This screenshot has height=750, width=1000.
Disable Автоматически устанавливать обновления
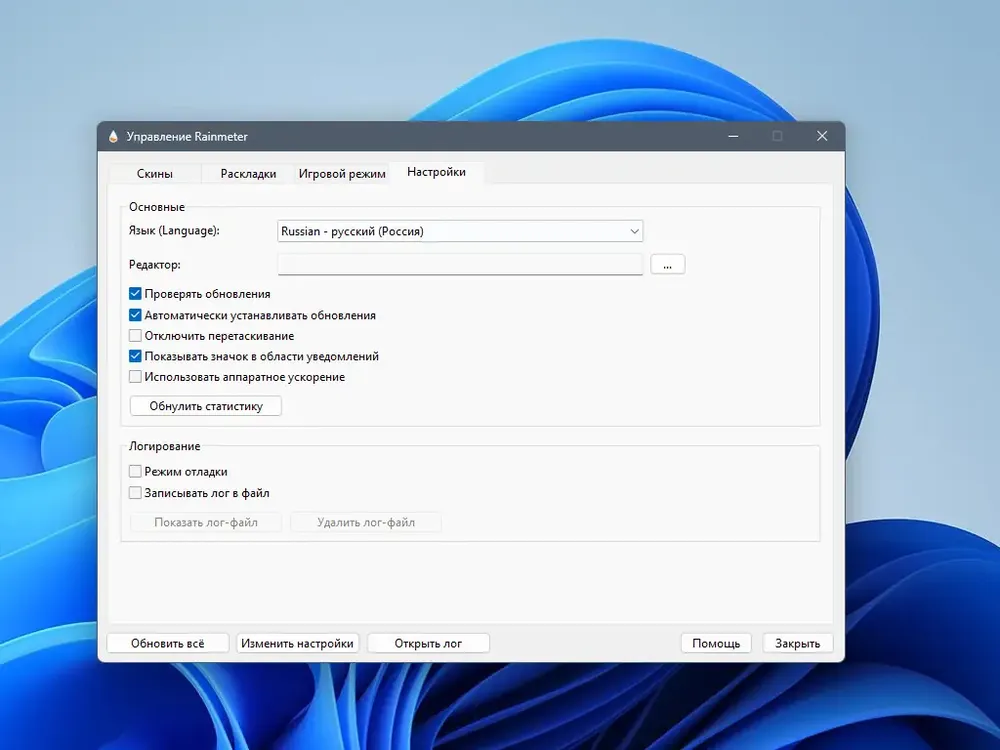click(x=135, y=315)
